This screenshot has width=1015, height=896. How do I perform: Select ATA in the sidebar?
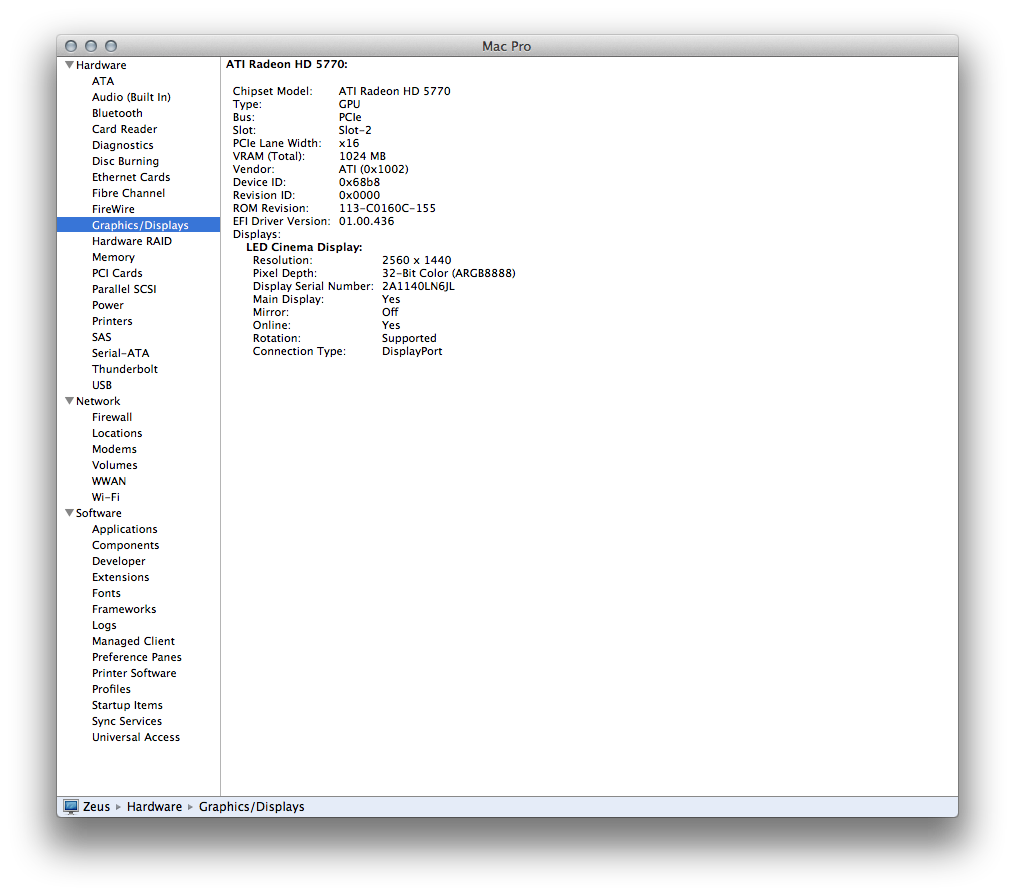(x=103, y=81)
